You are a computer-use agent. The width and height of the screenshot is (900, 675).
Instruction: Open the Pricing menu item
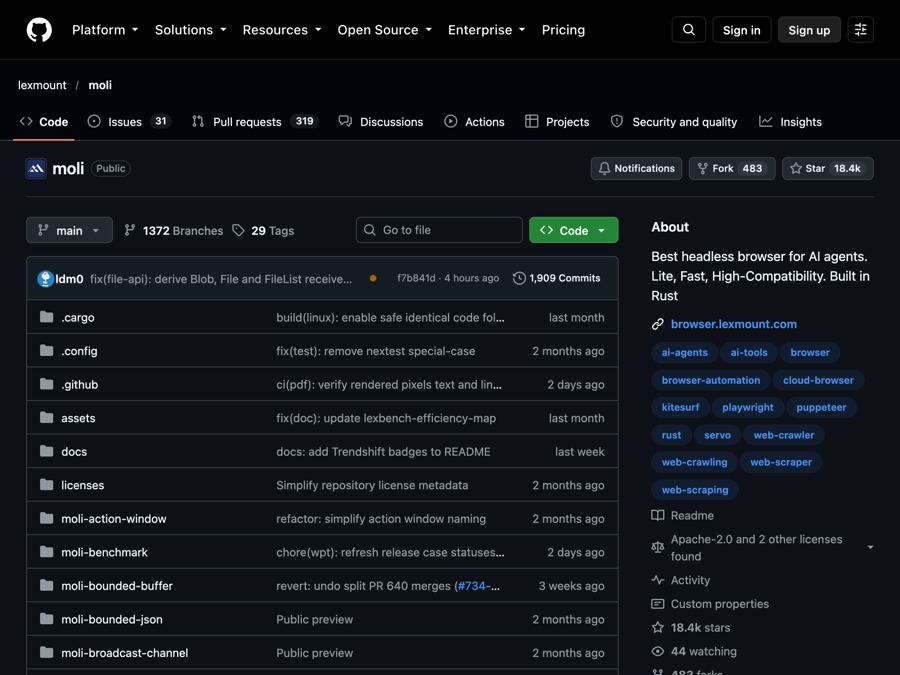click(x=563, y=30)
